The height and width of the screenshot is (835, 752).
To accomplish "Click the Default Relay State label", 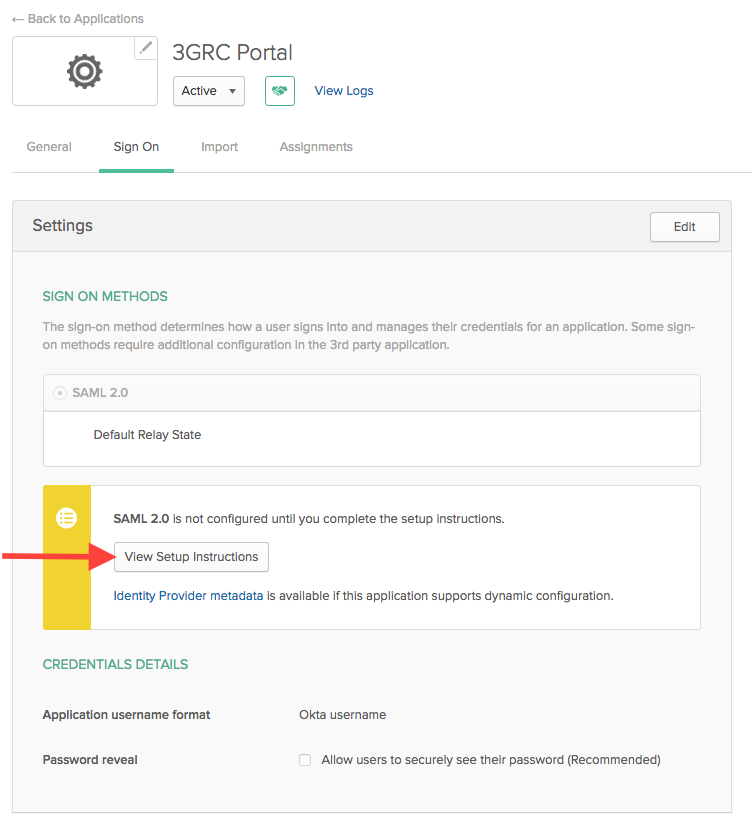I will click(x=148, y=435).
